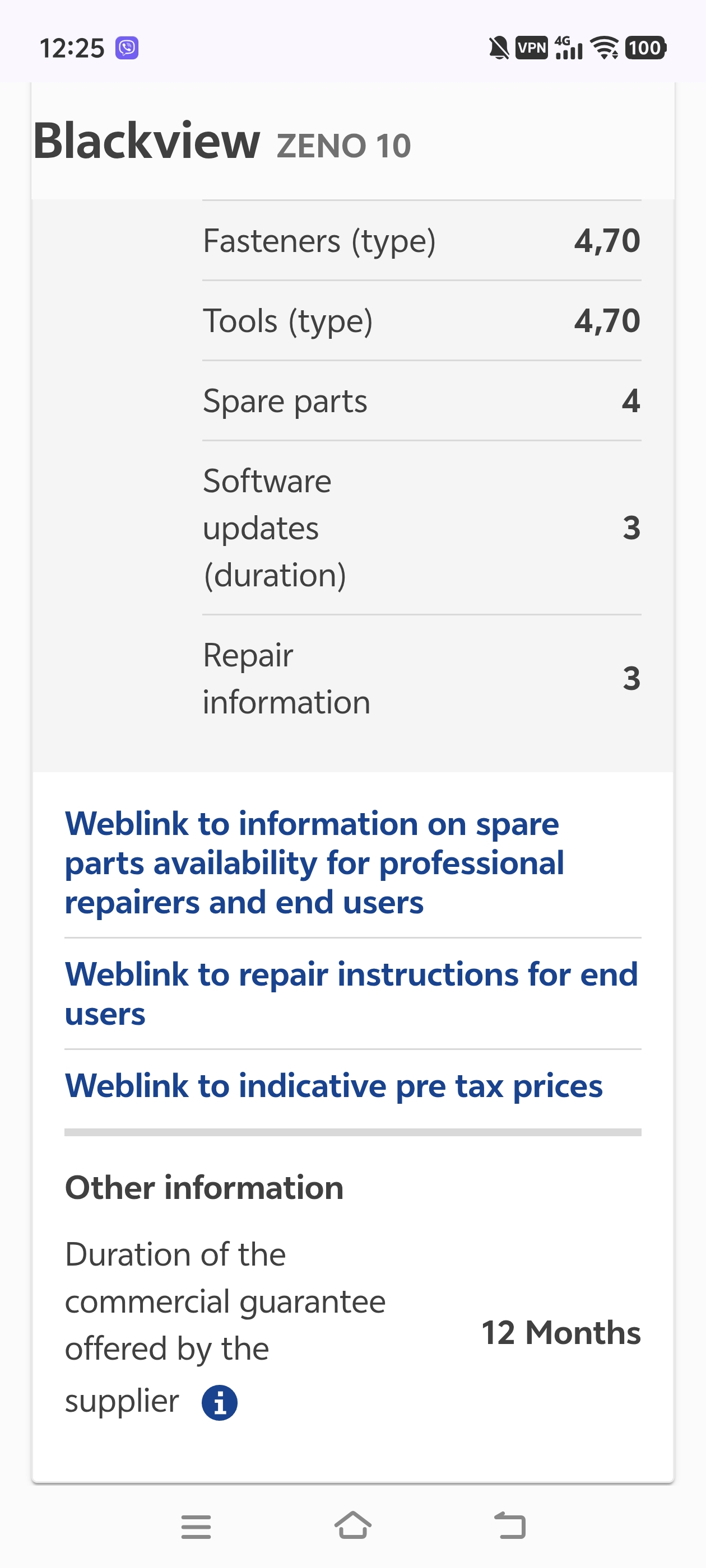Tap the 4G signal strength icon

coord(568,48)
